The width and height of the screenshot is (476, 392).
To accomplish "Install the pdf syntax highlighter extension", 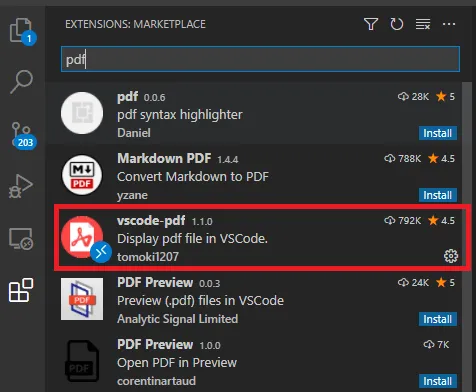I will (x=437, y=133).
